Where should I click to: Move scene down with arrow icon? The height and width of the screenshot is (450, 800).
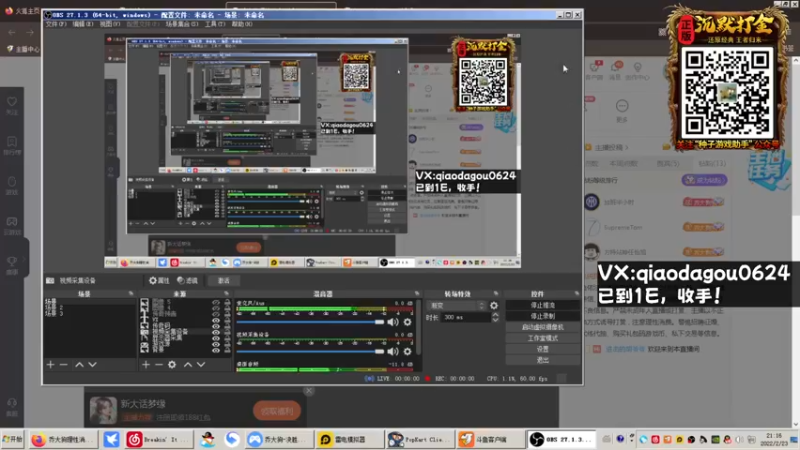pyautogui.click(x=92, y=365)
